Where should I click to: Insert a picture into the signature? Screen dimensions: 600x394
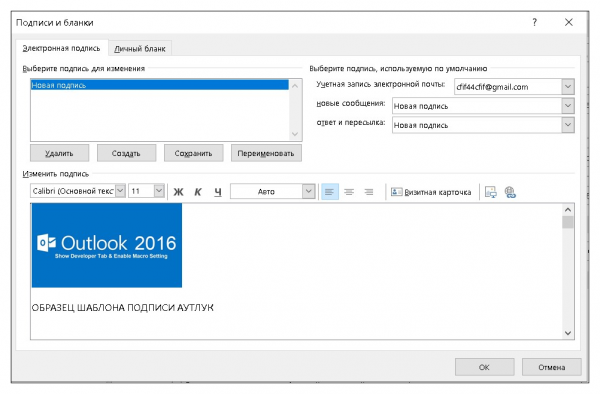point(491,192)
